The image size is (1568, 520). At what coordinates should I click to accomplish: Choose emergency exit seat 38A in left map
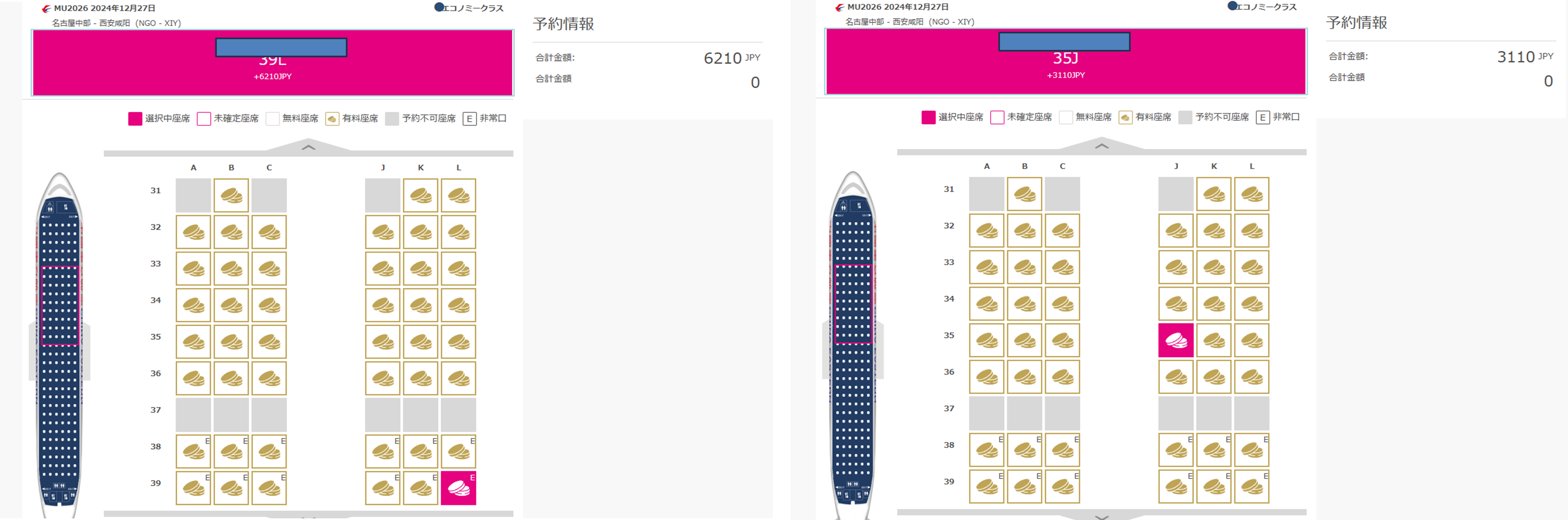click(194, 452)
